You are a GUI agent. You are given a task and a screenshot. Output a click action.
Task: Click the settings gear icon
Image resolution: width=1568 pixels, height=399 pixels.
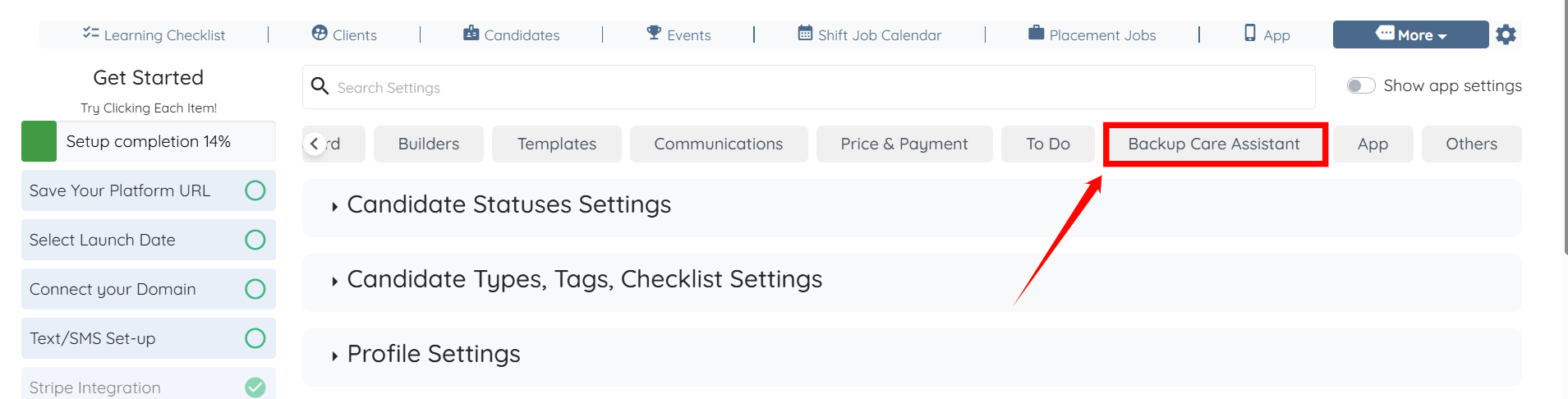click(1506, 34)
